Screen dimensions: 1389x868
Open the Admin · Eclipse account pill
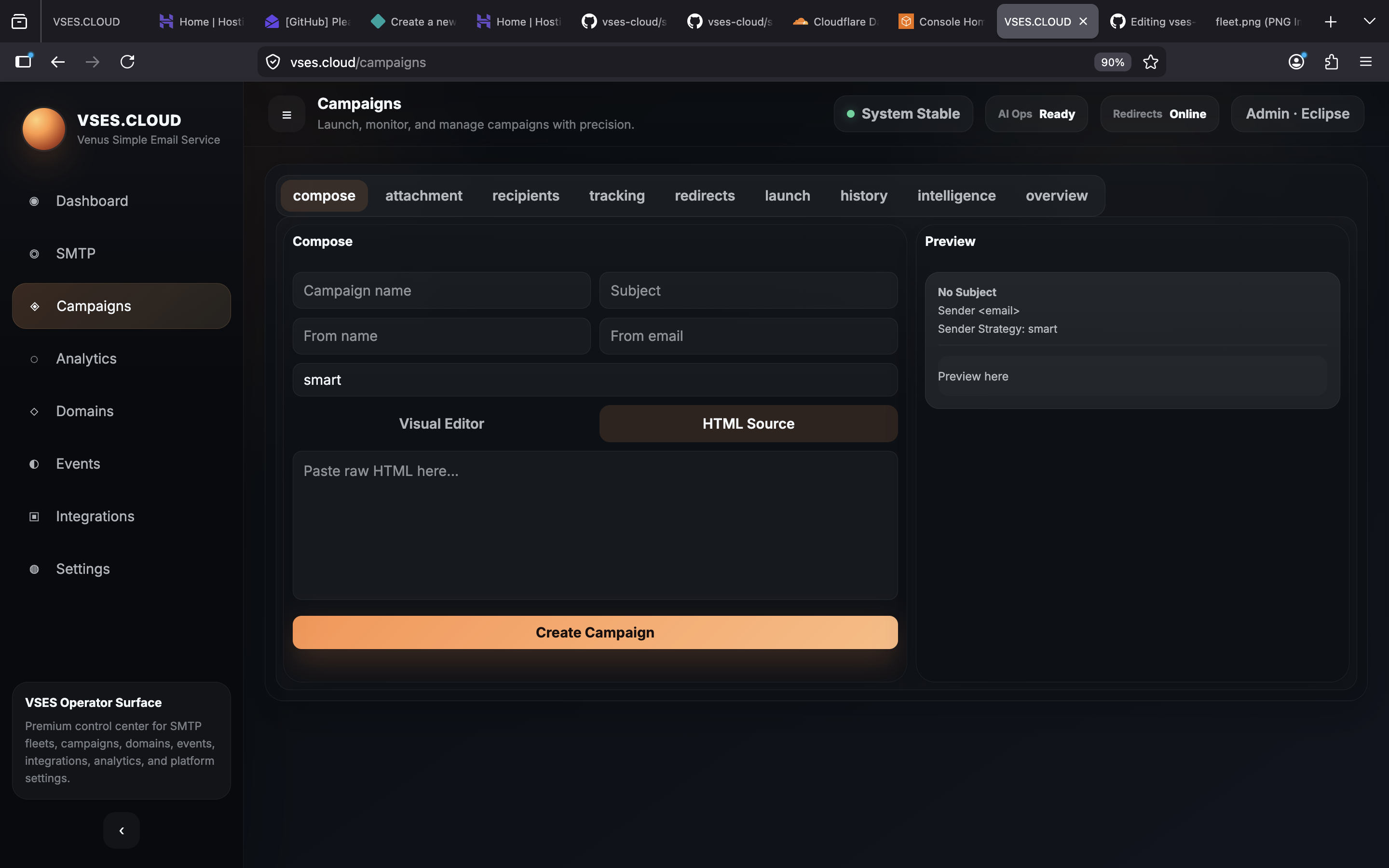[x=1297, y=114]
